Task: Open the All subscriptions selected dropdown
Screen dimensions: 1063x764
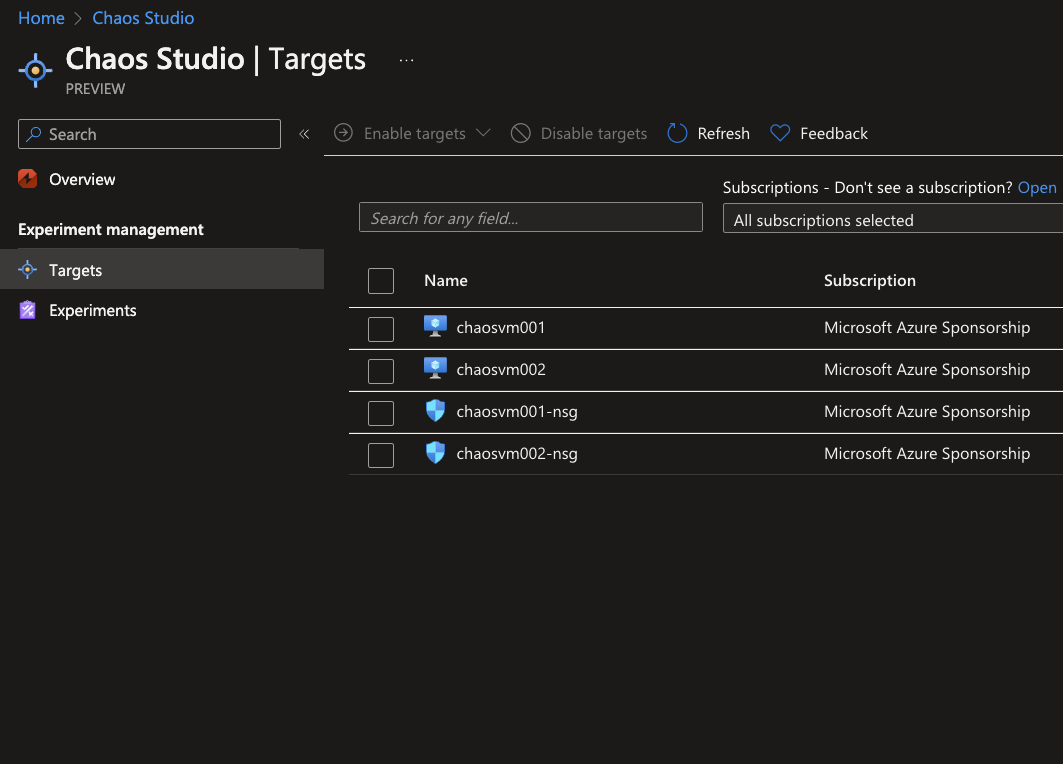Action: coord(893,220)
